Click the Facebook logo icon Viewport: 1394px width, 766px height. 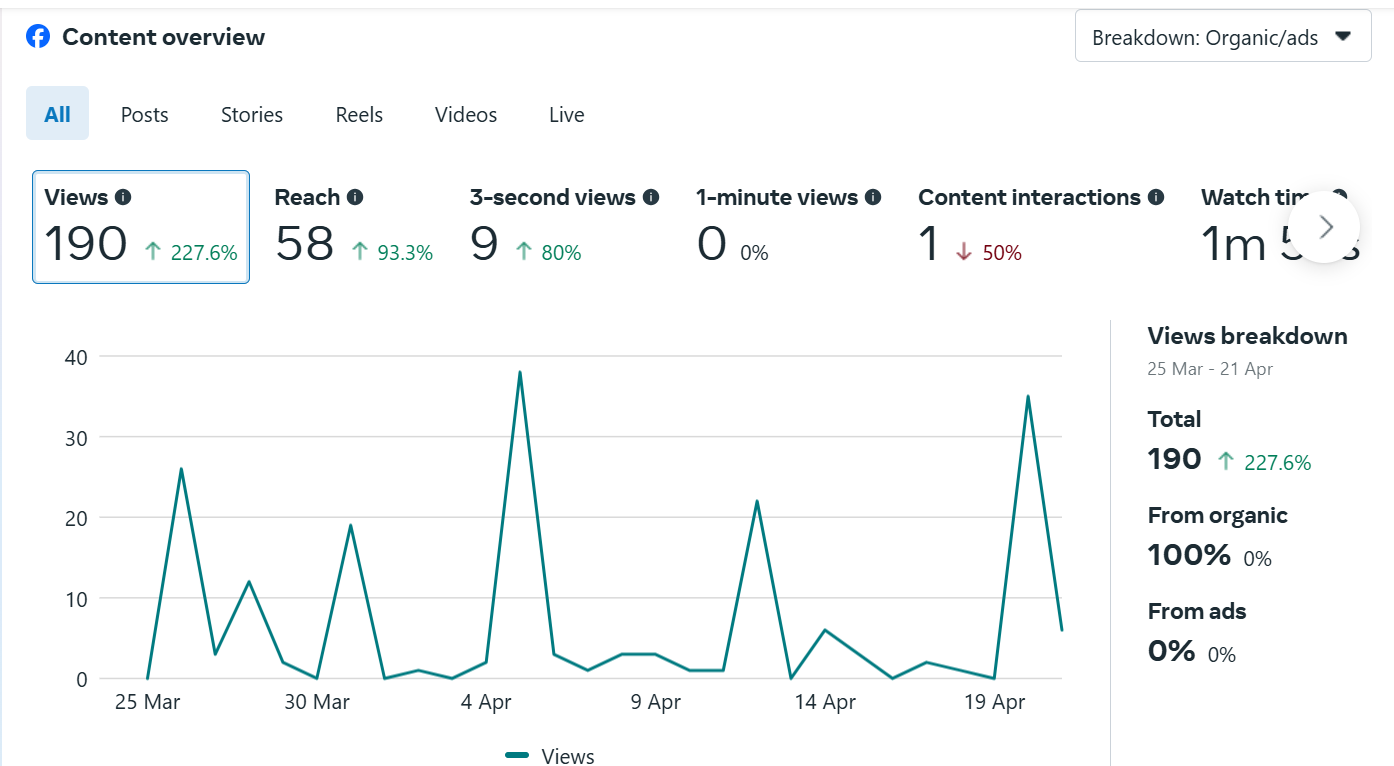(38, 37)
